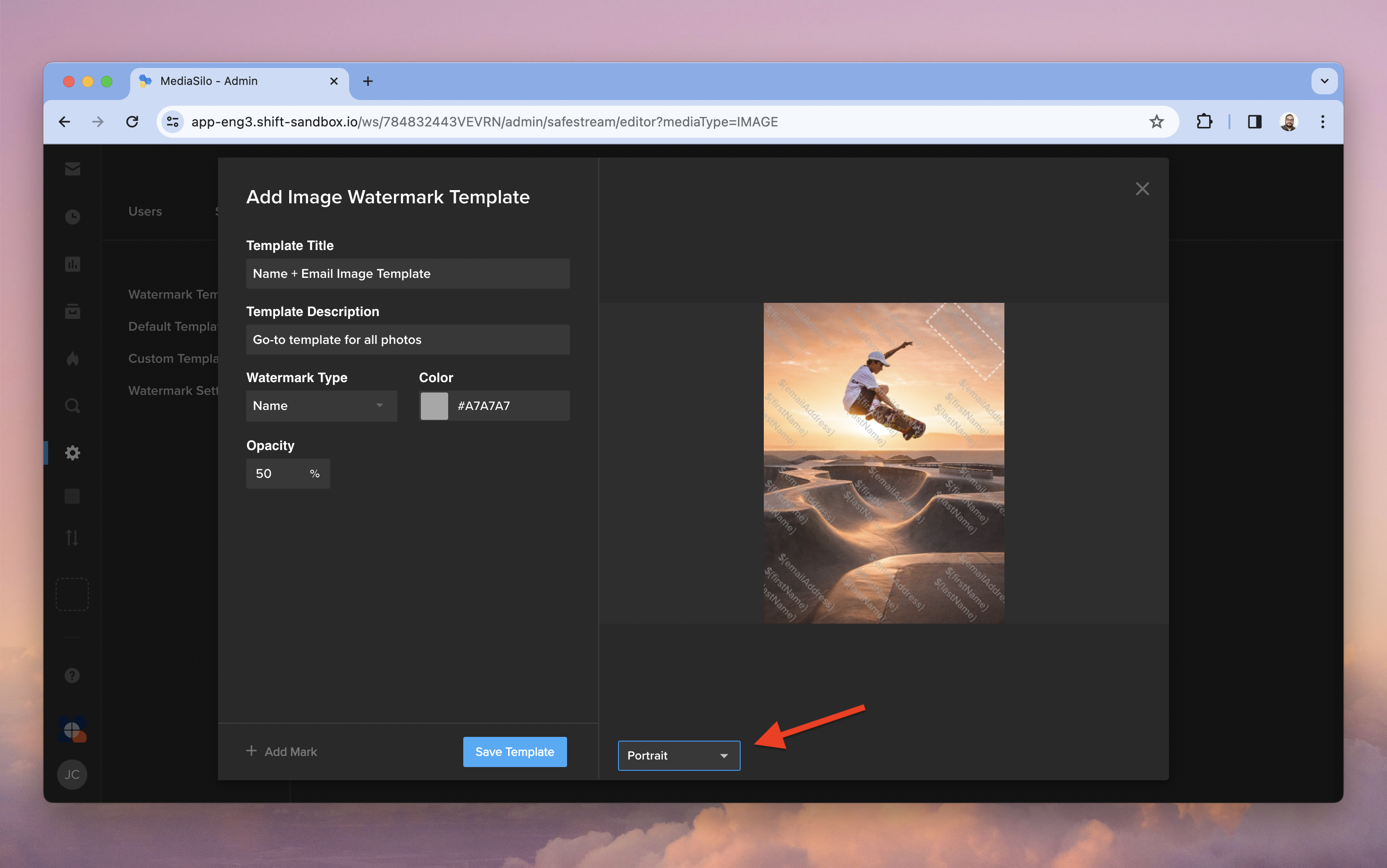Edit the Template Description field

pyautogui.click(x=408, y=340)
